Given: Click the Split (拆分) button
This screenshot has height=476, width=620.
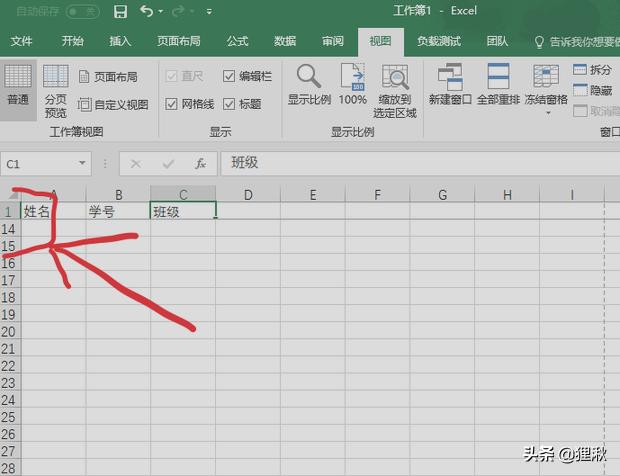Looking at the screenshot, I should pos(592,70).
